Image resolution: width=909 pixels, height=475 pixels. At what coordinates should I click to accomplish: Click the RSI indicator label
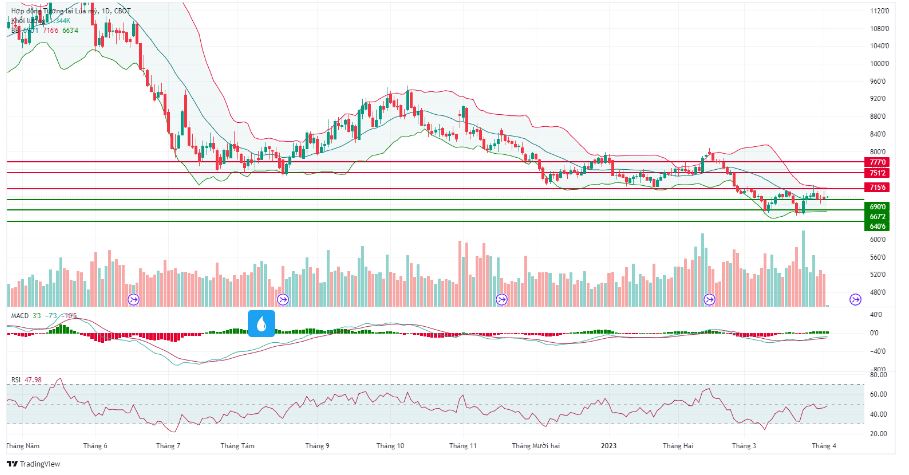click(16, 379)
